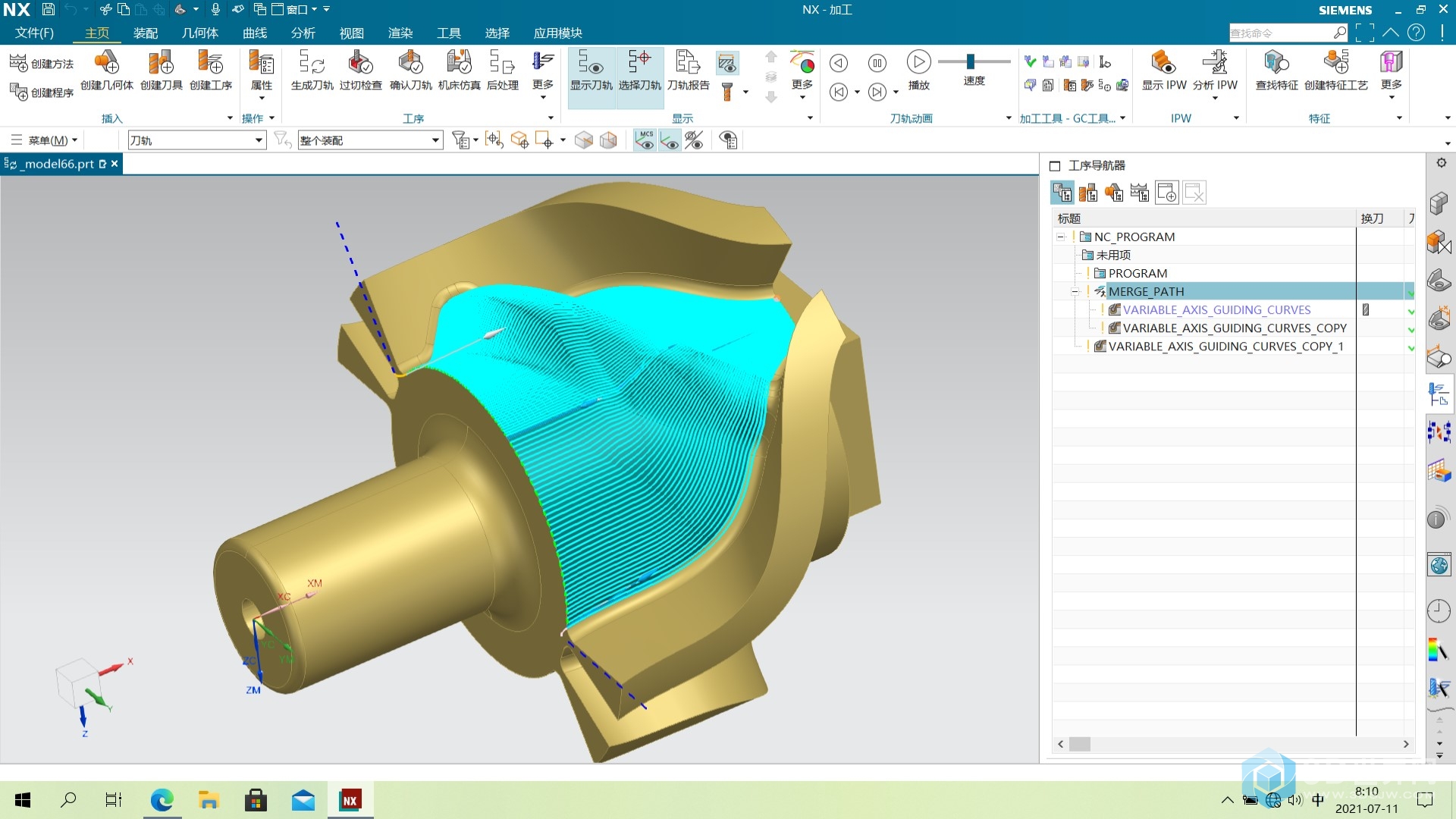Click the 创建程序 (Create Program) icon

[18, 93]
